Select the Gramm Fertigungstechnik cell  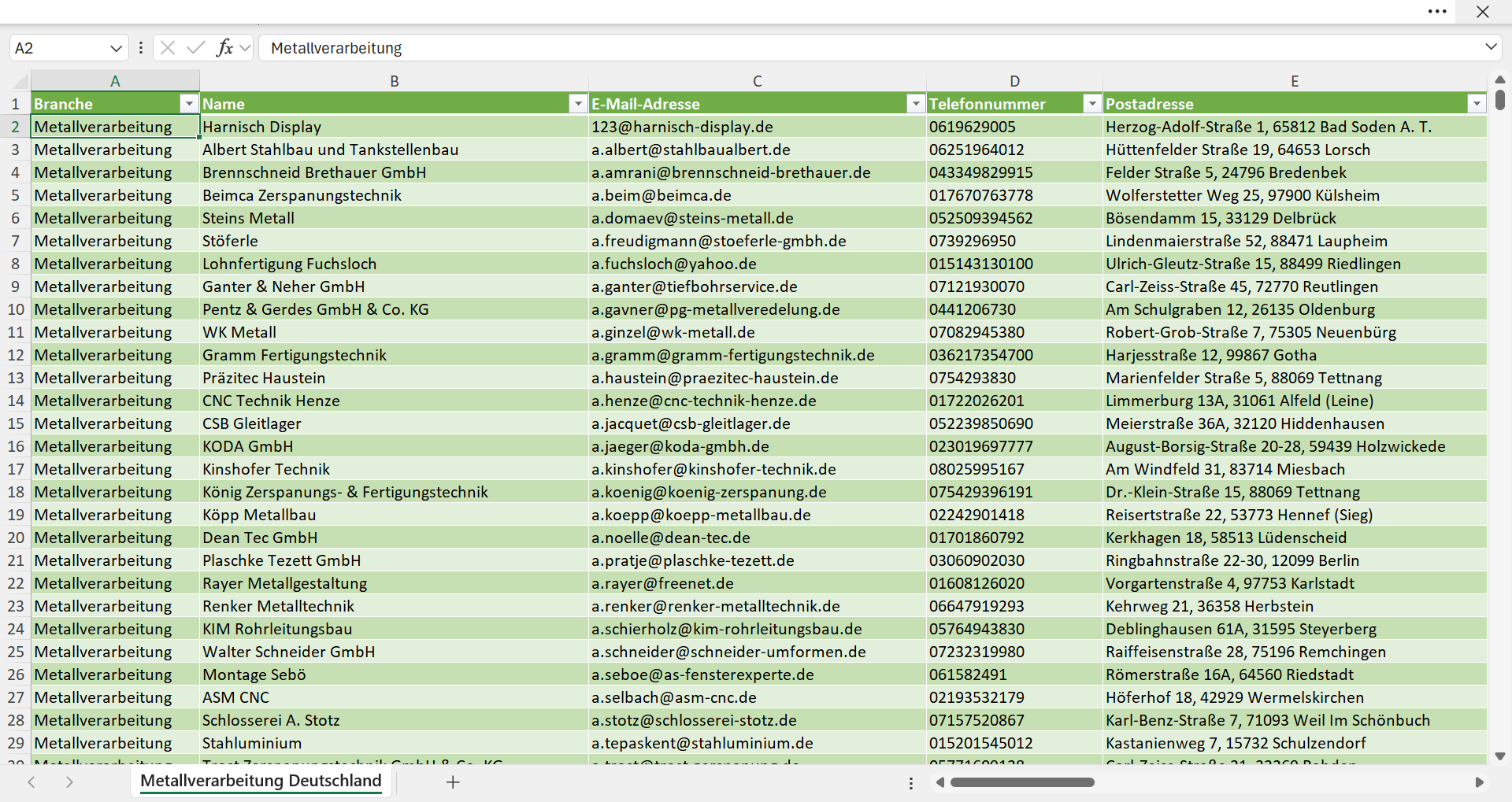(x=394, y=355)
